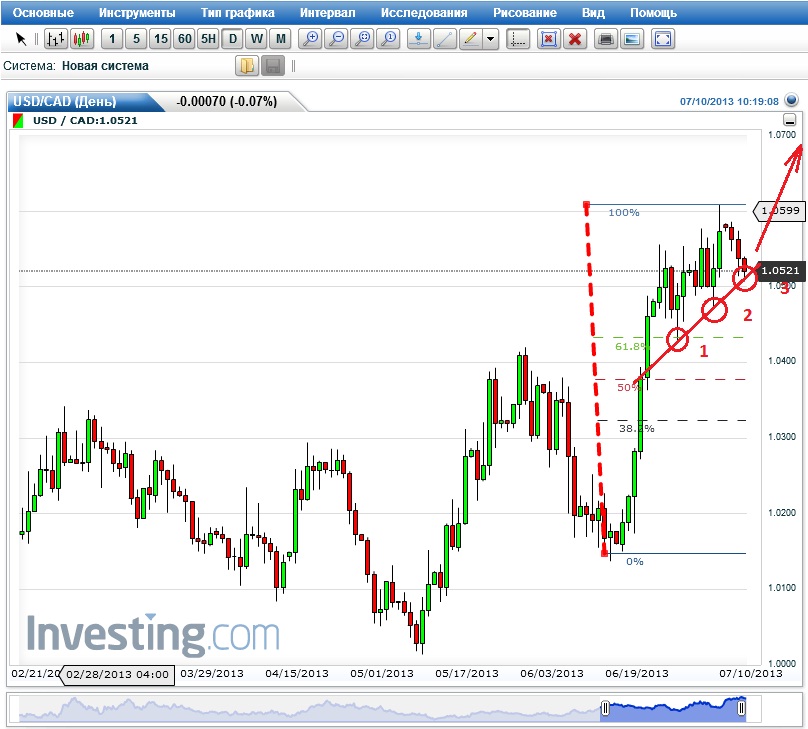Save the chart as an image
The width and height of the screenshot is (808, 729).
coord(632,39)
